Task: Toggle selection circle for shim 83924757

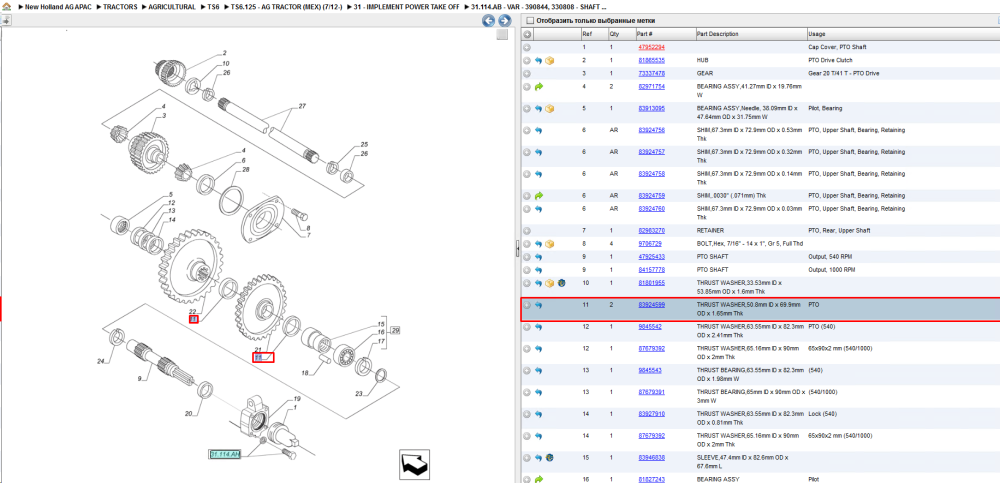Action: click(x=527, y=152)
